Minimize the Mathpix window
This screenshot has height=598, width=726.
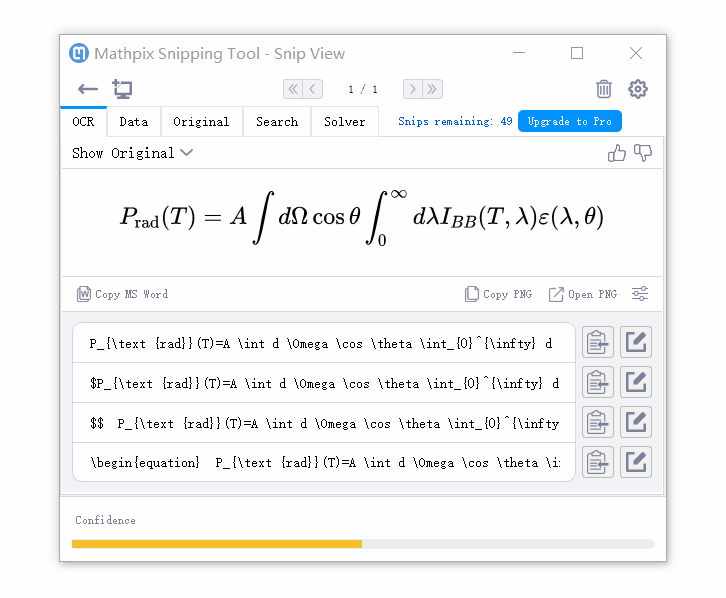pyautogui.click(x=519, y=53)
